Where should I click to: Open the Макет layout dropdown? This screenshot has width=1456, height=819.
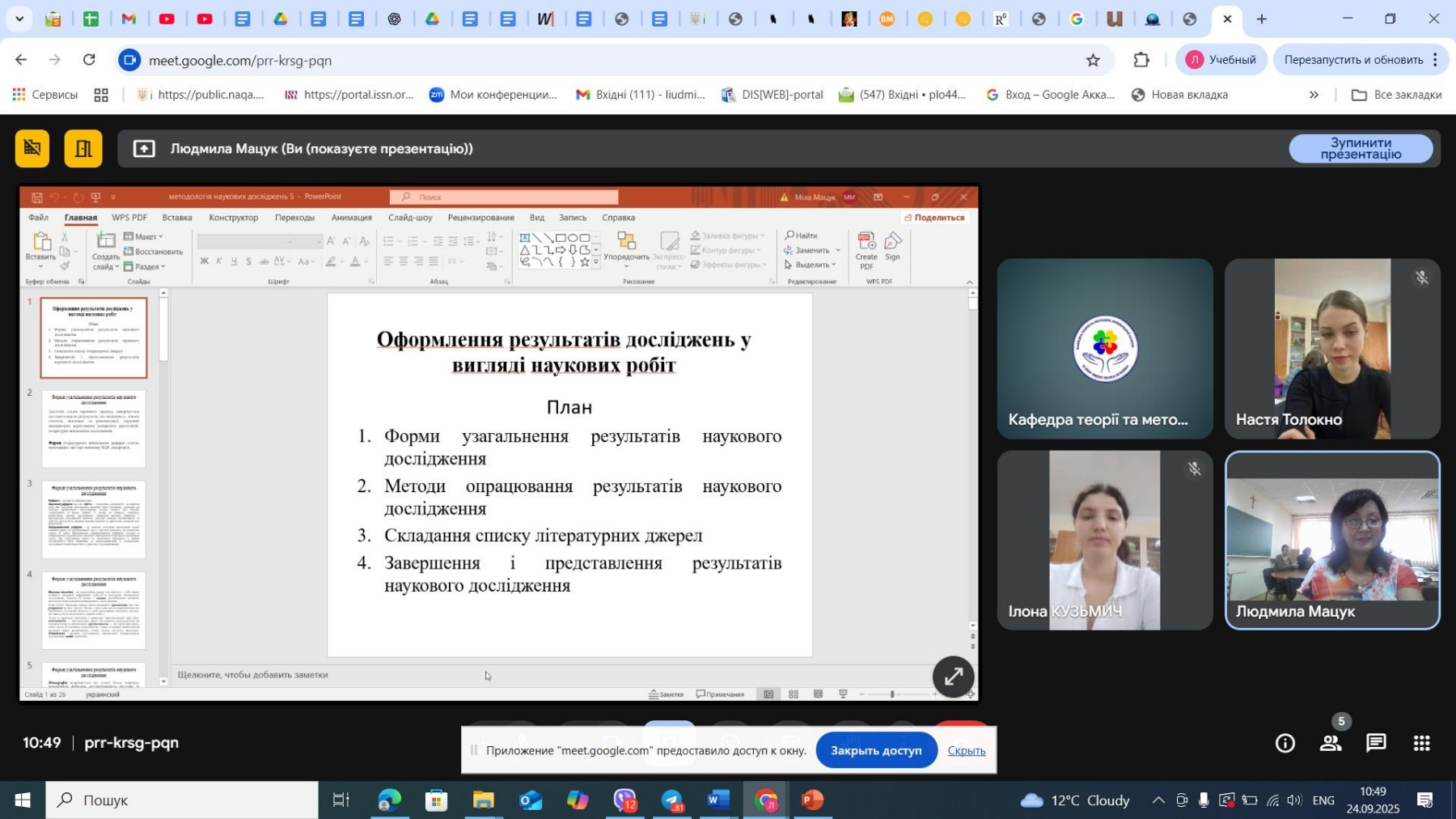[145, 236]
